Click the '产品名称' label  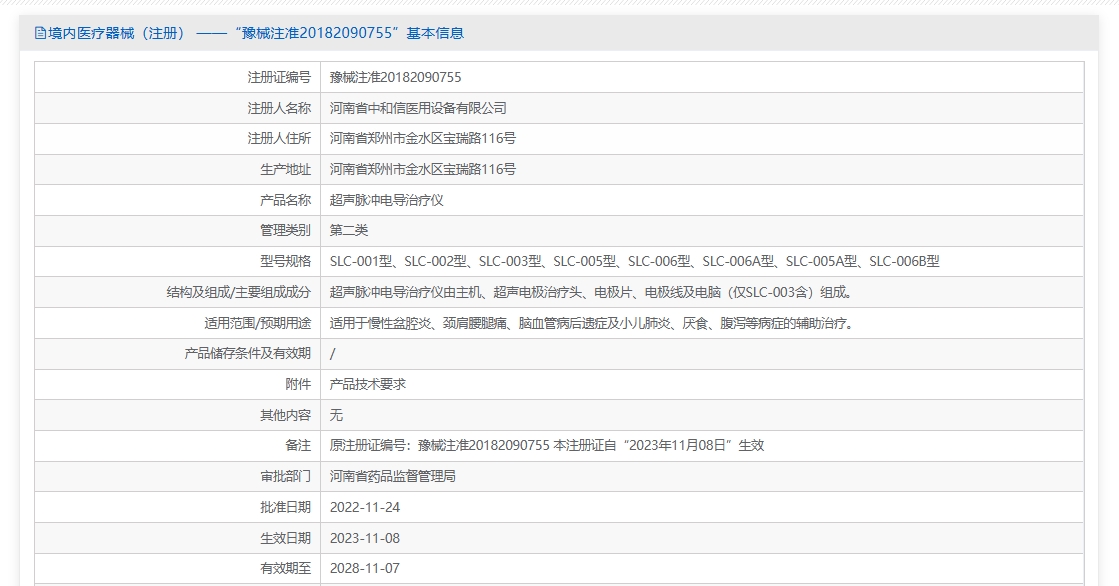click(x=285, y=200)
